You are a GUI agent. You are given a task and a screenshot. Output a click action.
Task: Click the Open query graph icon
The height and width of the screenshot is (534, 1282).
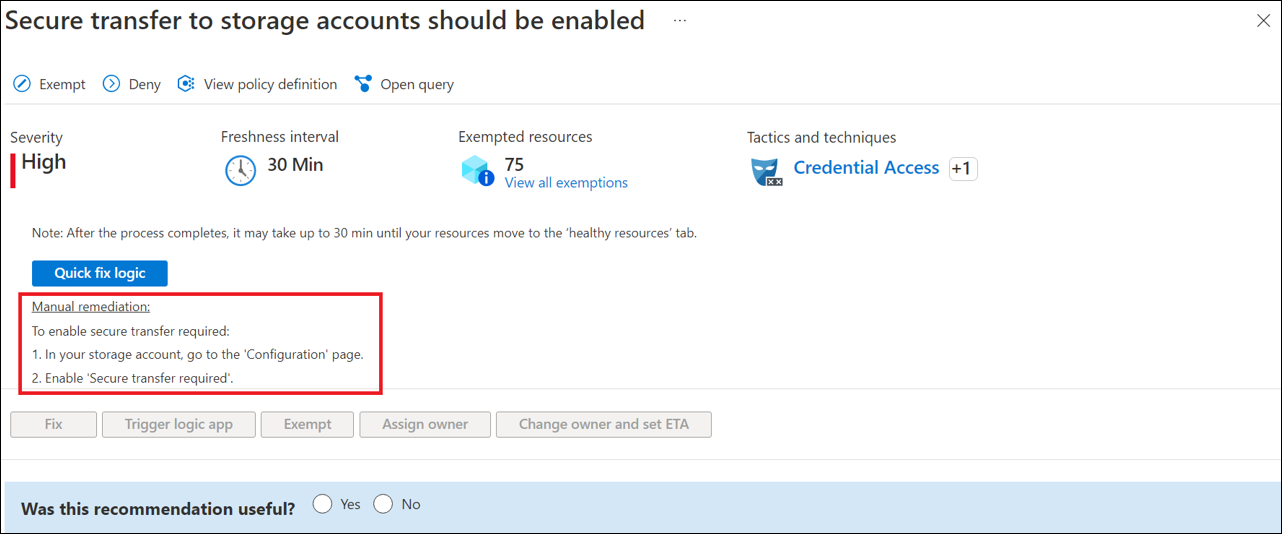363,84
